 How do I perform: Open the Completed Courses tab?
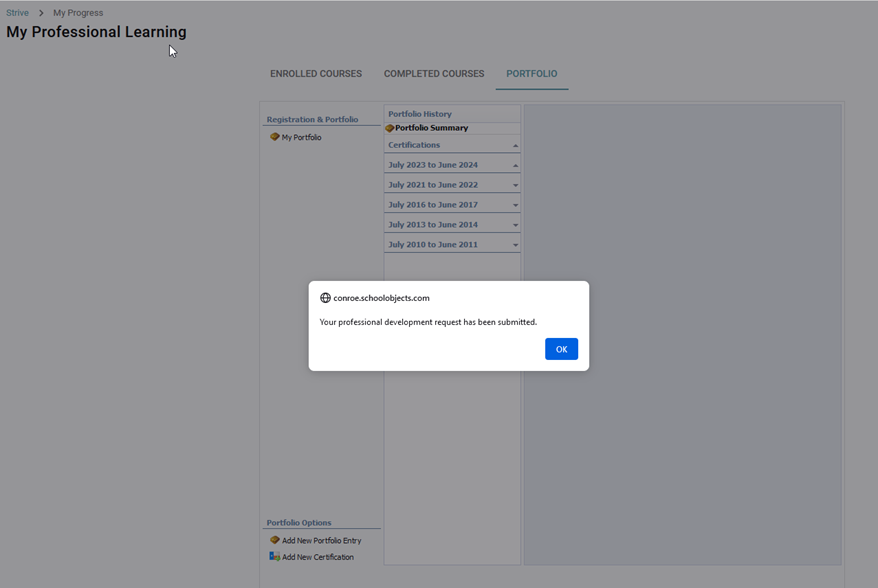[434, 74]
